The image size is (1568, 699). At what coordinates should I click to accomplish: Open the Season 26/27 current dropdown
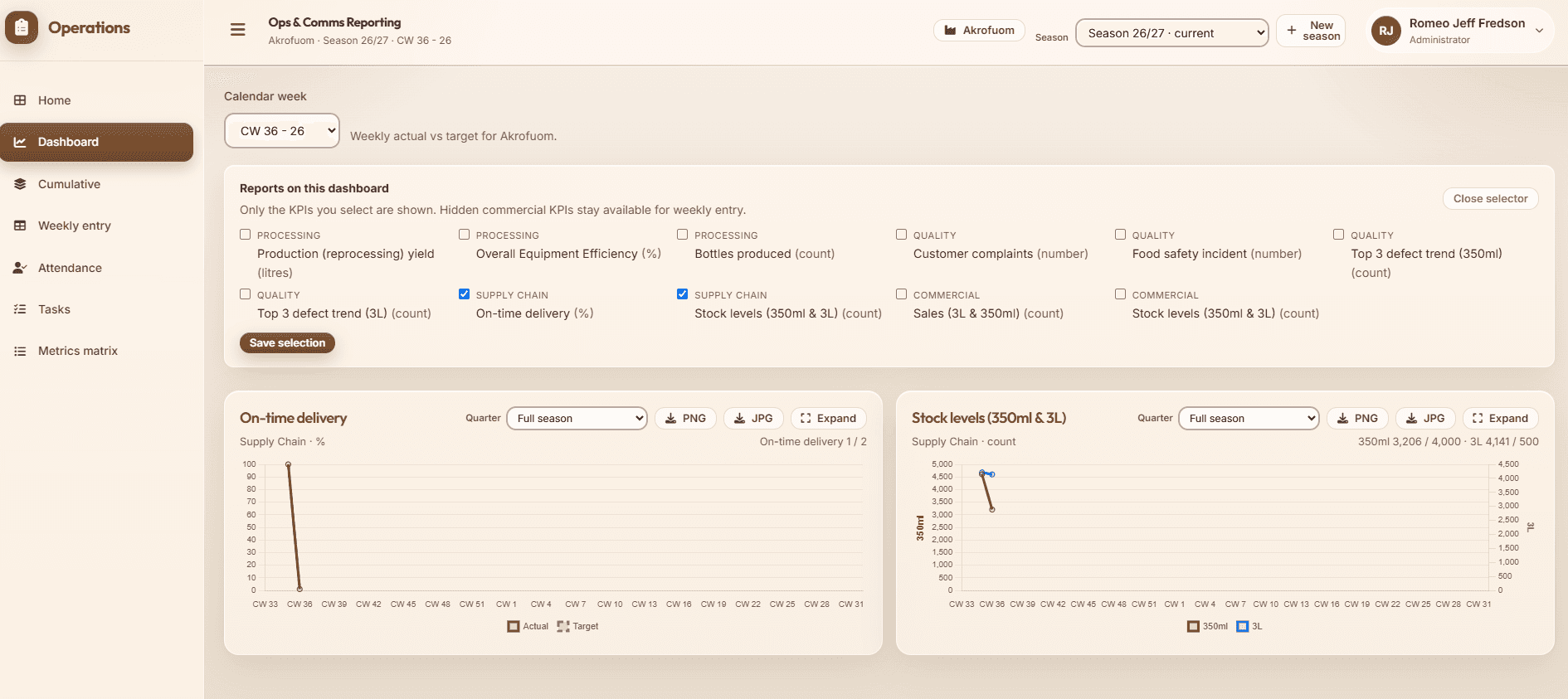click(1172, 33)
